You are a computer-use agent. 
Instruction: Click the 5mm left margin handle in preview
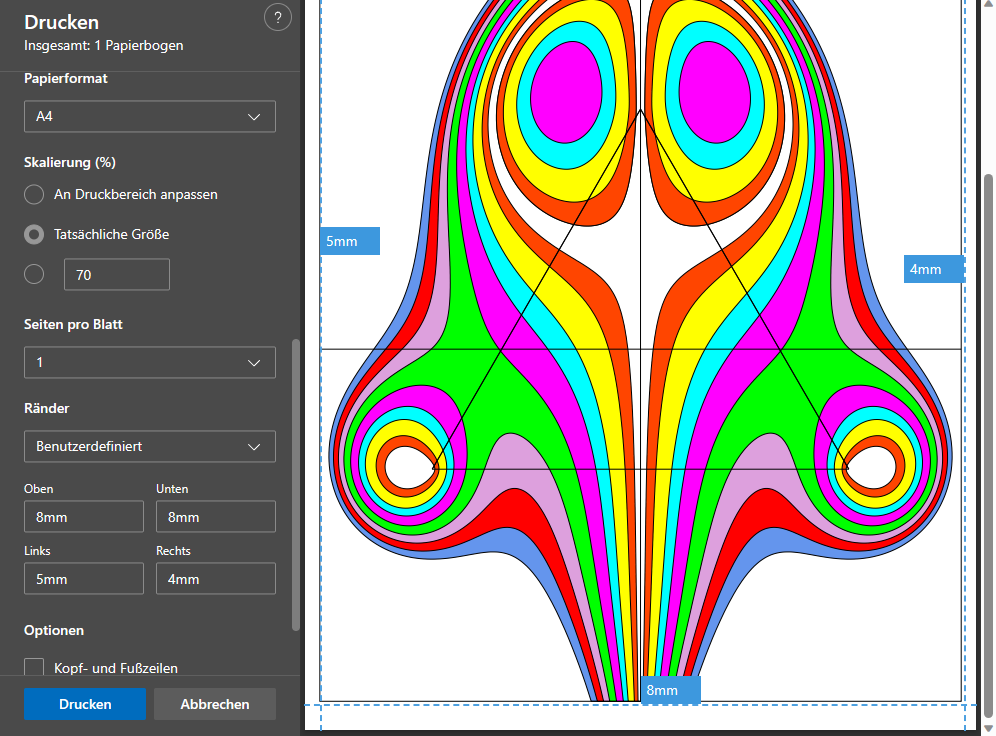point(350,241)
